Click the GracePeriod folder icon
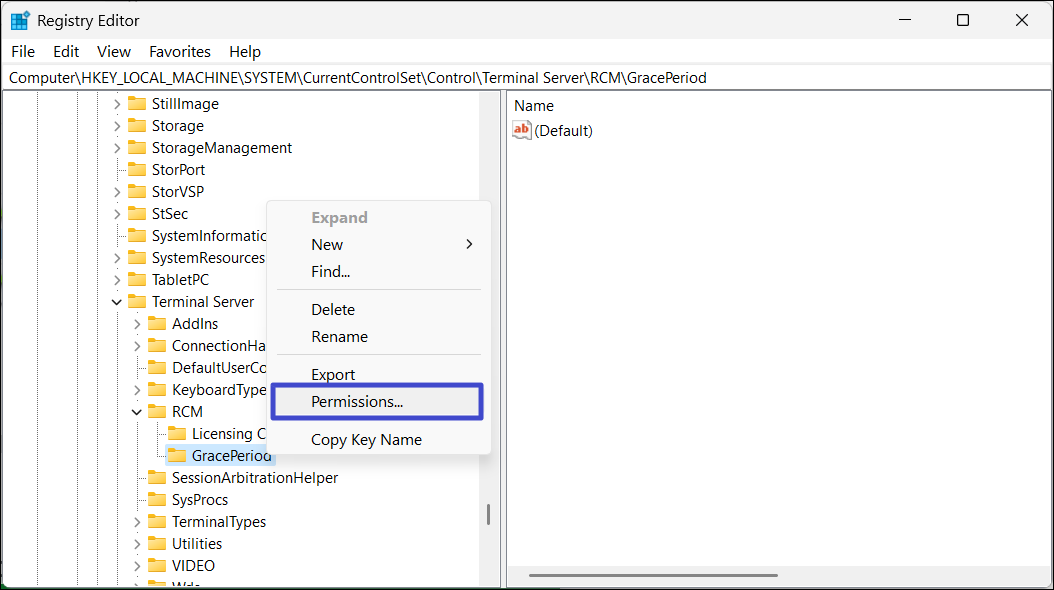Screen dimensions: 1054x590 (x=177, y=456)
